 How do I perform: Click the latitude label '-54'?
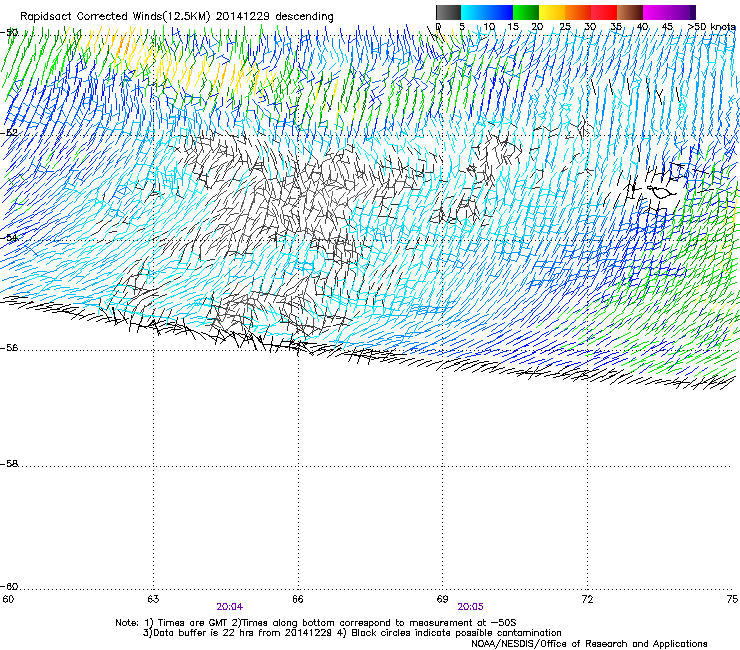9,237
